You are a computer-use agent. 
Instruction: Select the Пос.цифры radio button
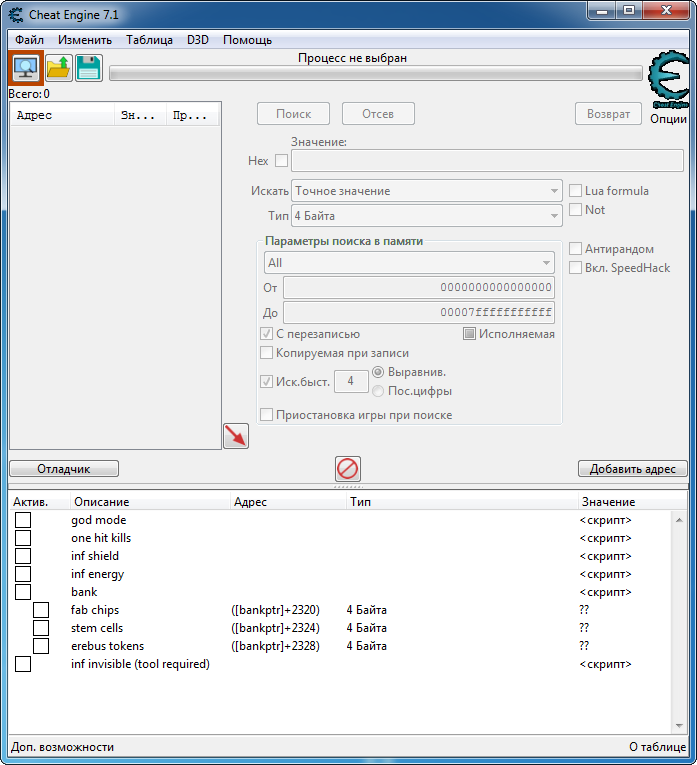tap(378, 391)
